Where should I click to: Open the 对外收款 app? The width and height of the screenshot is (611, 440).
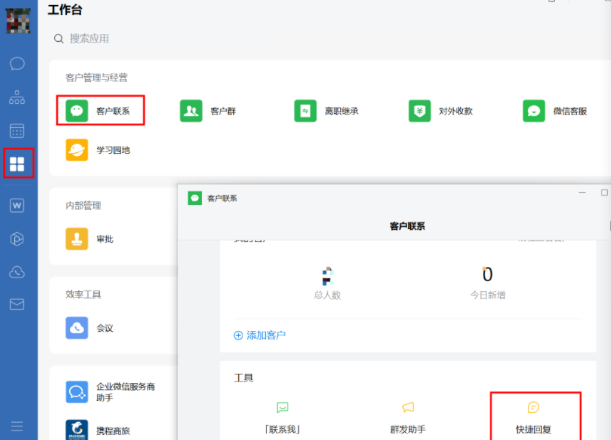pyautogui.click(x=440, y=111)
